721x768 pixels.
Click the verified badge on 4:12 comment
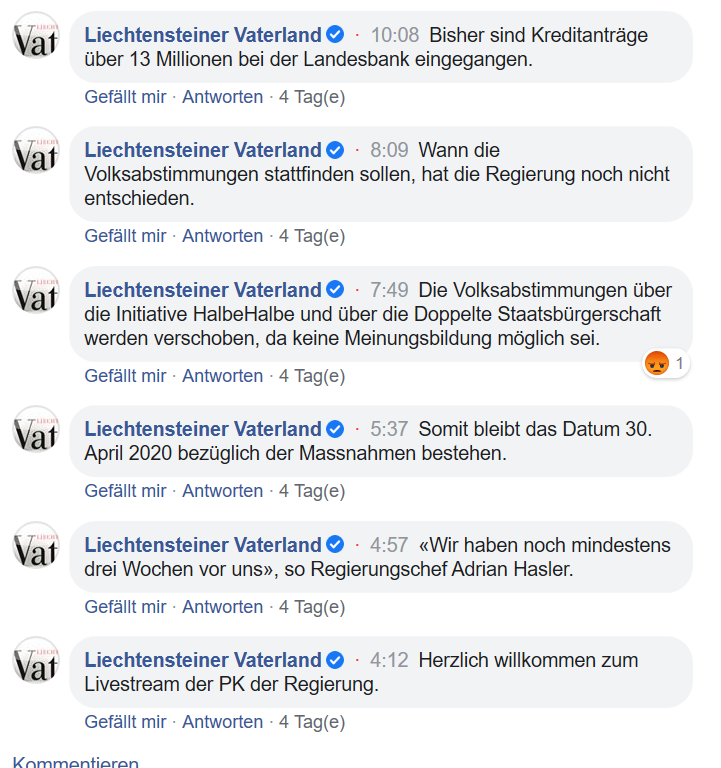pyautogui.click(x=335, y=661)
